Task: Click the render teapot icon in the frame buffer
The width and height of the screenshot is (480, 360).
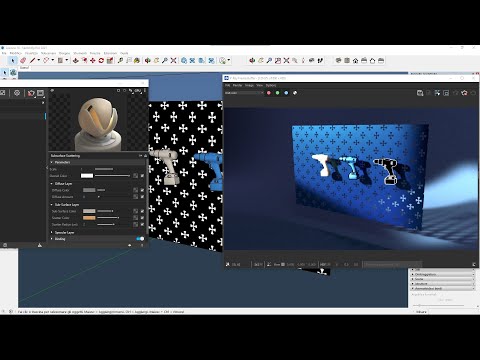Action: point(464,93)
